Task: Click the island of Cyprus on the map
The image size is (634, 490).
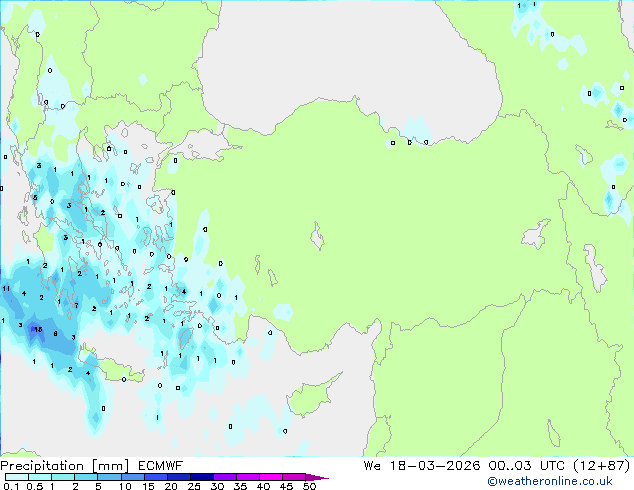Action: click(311, 396)
